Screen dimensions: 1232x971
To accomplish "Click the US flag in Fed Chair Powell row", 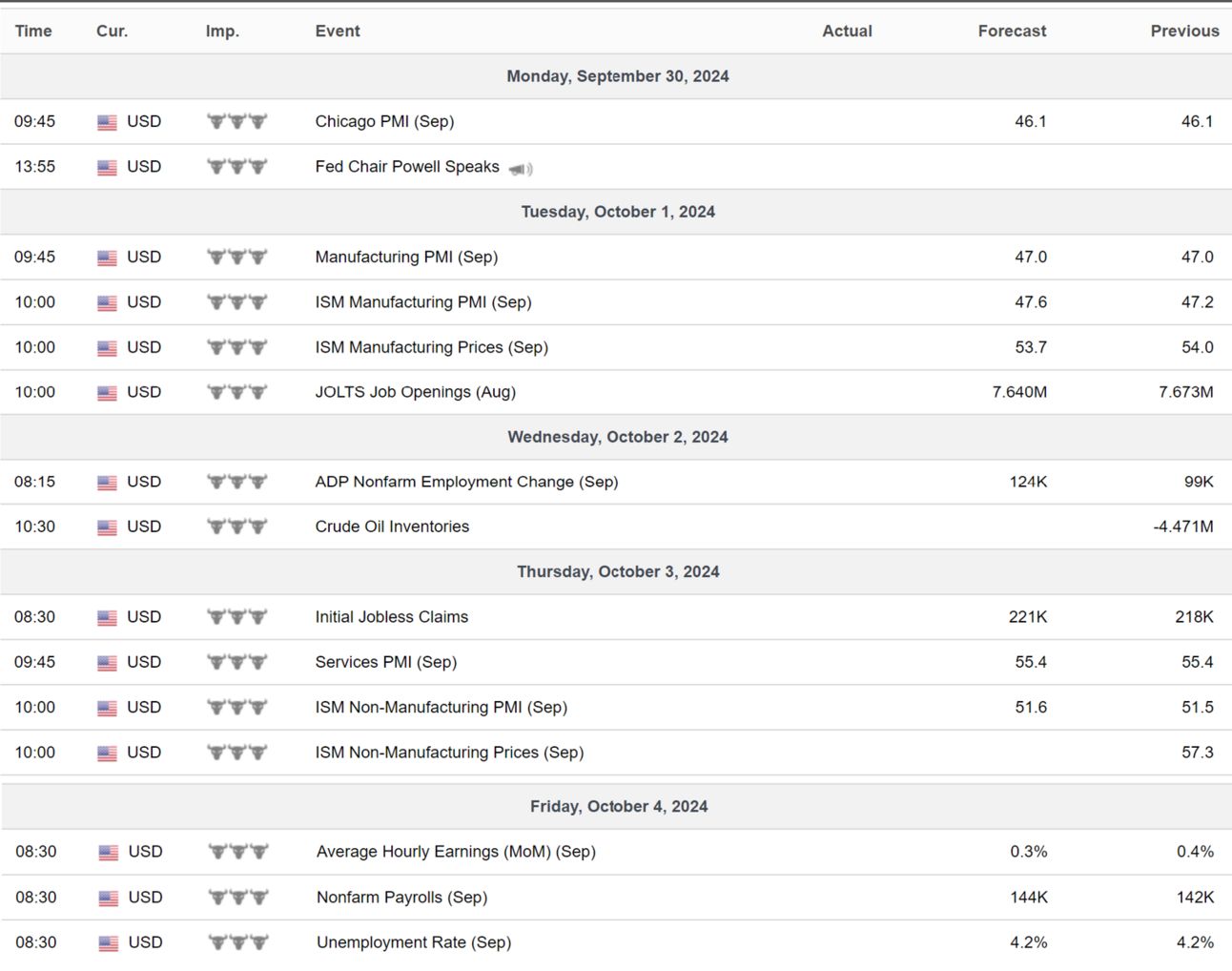I will pos(107,167).
